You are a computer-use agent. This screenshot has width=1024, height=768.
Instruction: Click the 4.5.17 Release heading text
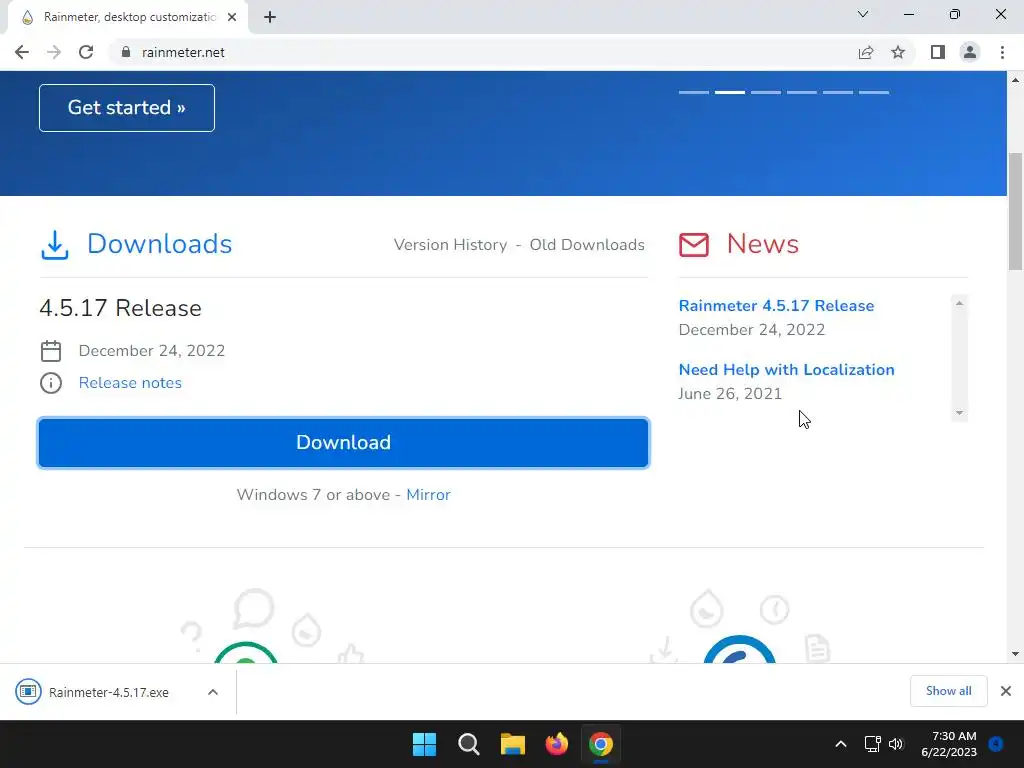click(x=120, y=308)
